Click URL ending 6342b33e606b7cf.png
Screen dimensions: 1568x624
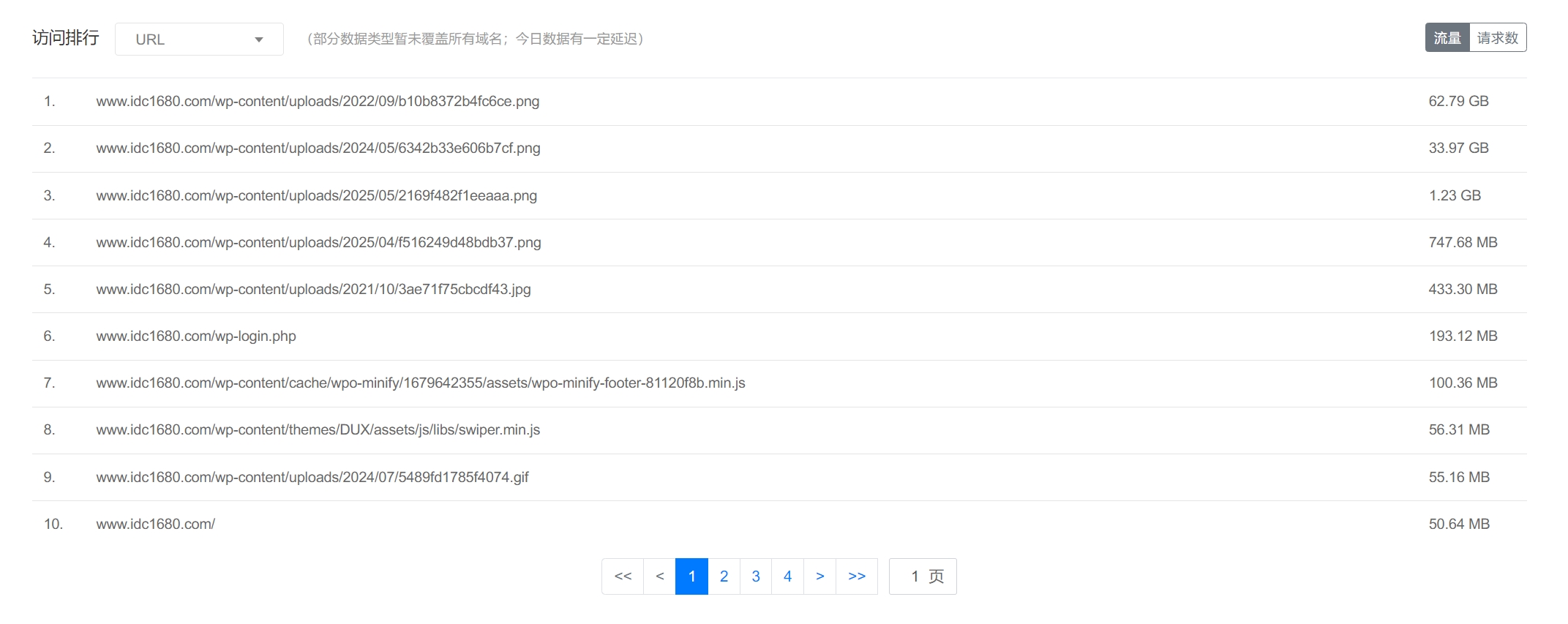(x=318, y=149)
